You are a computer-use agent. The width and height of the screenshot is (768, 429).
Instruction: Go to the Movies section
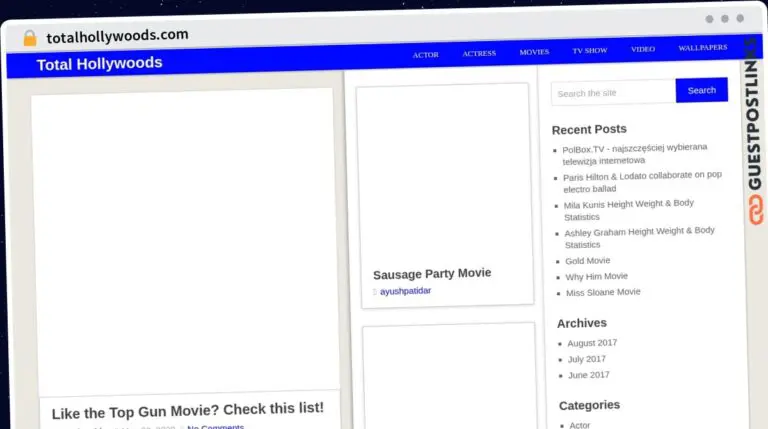tap(534, 52)
